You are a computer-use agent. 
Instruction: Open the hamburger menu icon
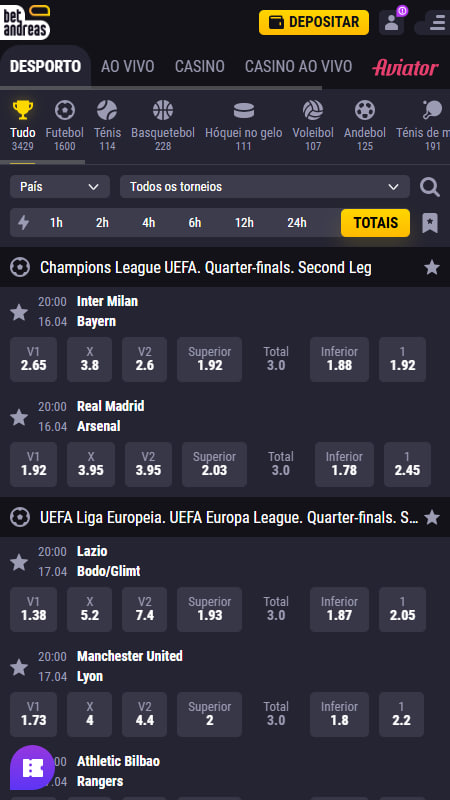point(437,22)
